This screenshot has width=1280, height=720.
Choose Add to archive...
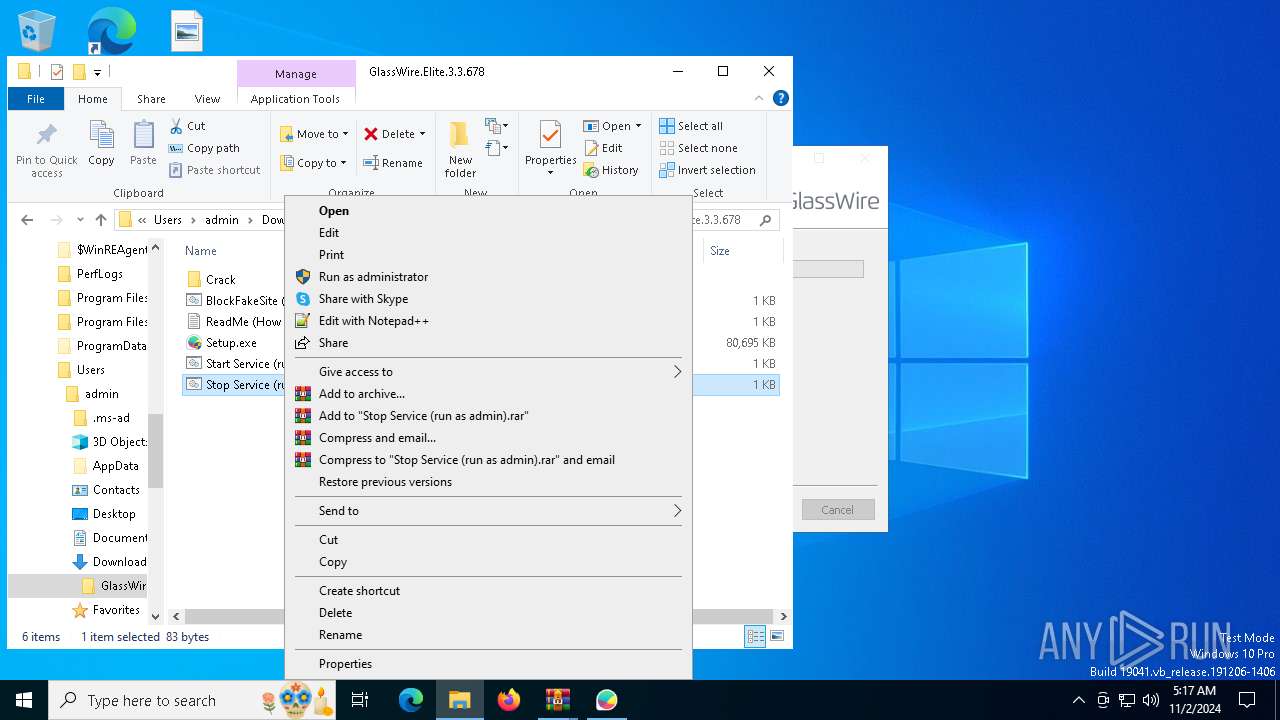488,394
